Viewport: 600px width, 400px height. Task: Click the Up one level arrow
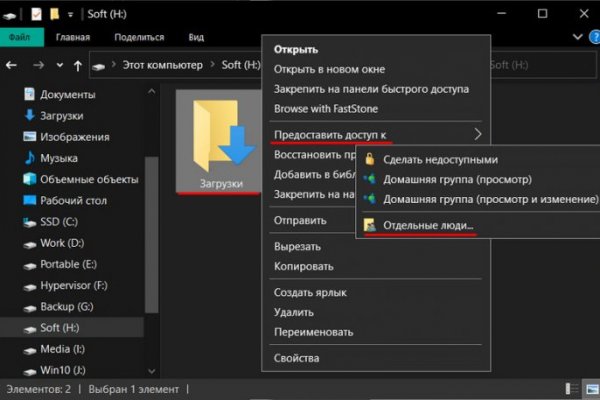point(77,65)
